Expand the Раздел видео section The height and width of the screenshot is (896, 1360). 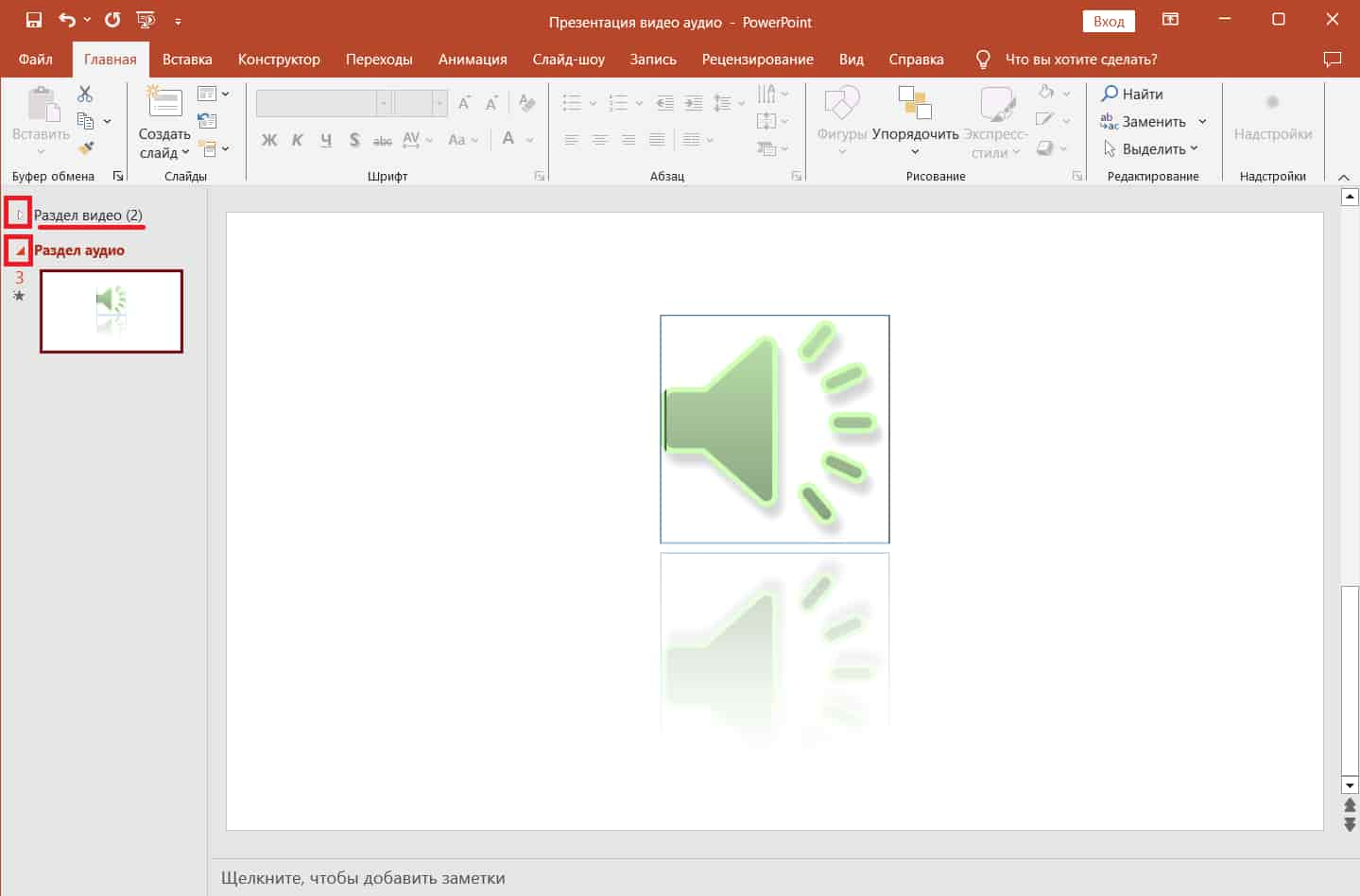pos(19,215)
